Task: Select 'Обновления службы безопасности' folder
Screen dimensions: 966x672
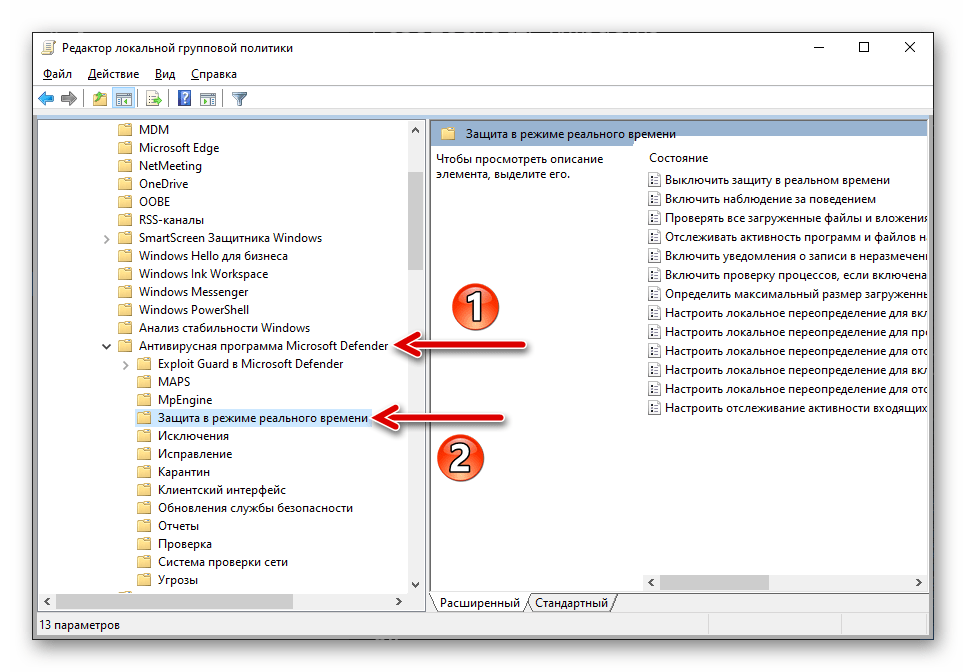Action: pyautogui.click(x=256, y=508)
